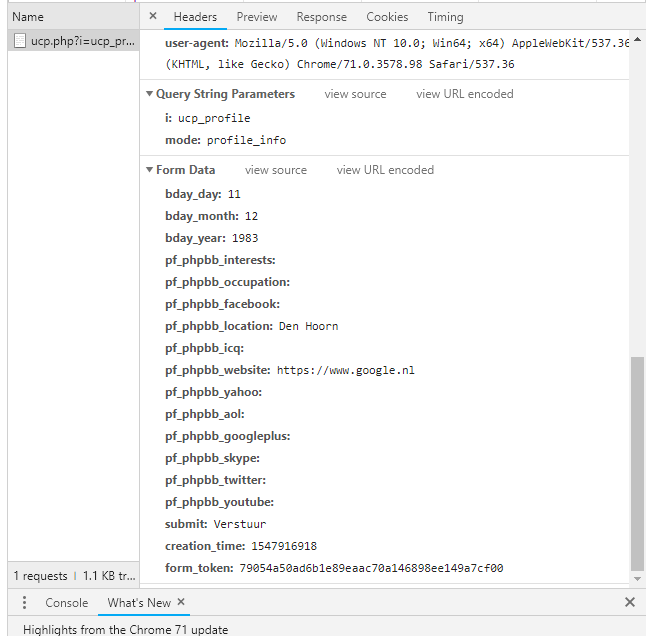This screenshot has height=636, width=646.
Task: Click the scrollbar down arrow
Action: click(x=637, y=579)
